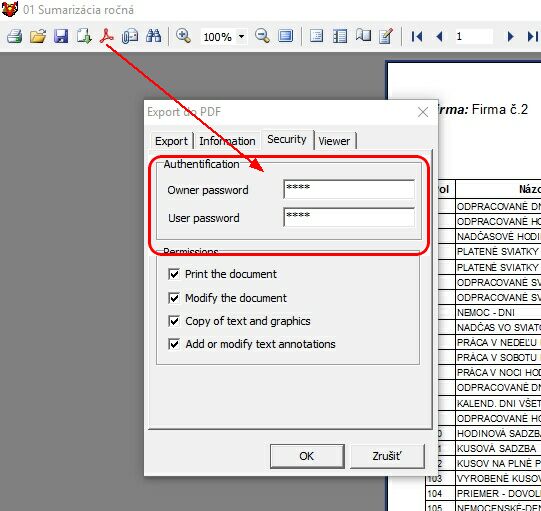Click the Print icon in the toolbar

pyautogui.click(x=14, y=36)
